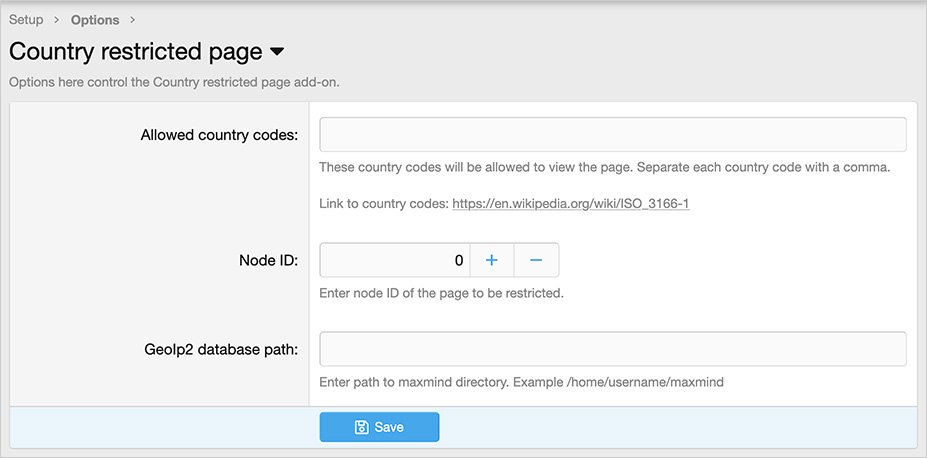Go to the Setup breadcrumb

(x=26, y=20)
